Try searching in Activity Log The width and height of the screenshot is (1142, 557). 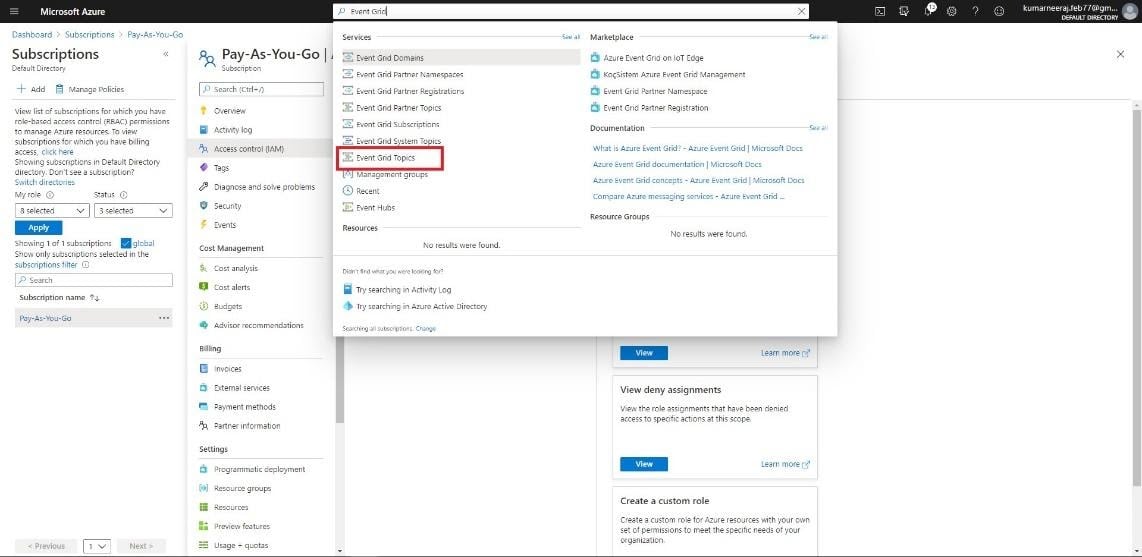[403, 290]
